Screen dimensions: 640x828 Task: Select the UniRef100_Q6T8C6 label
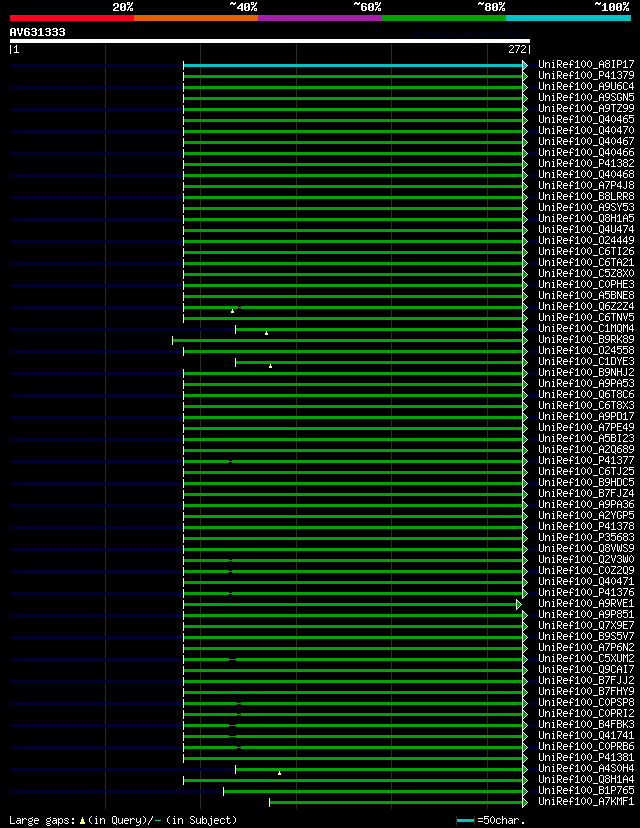586,394
